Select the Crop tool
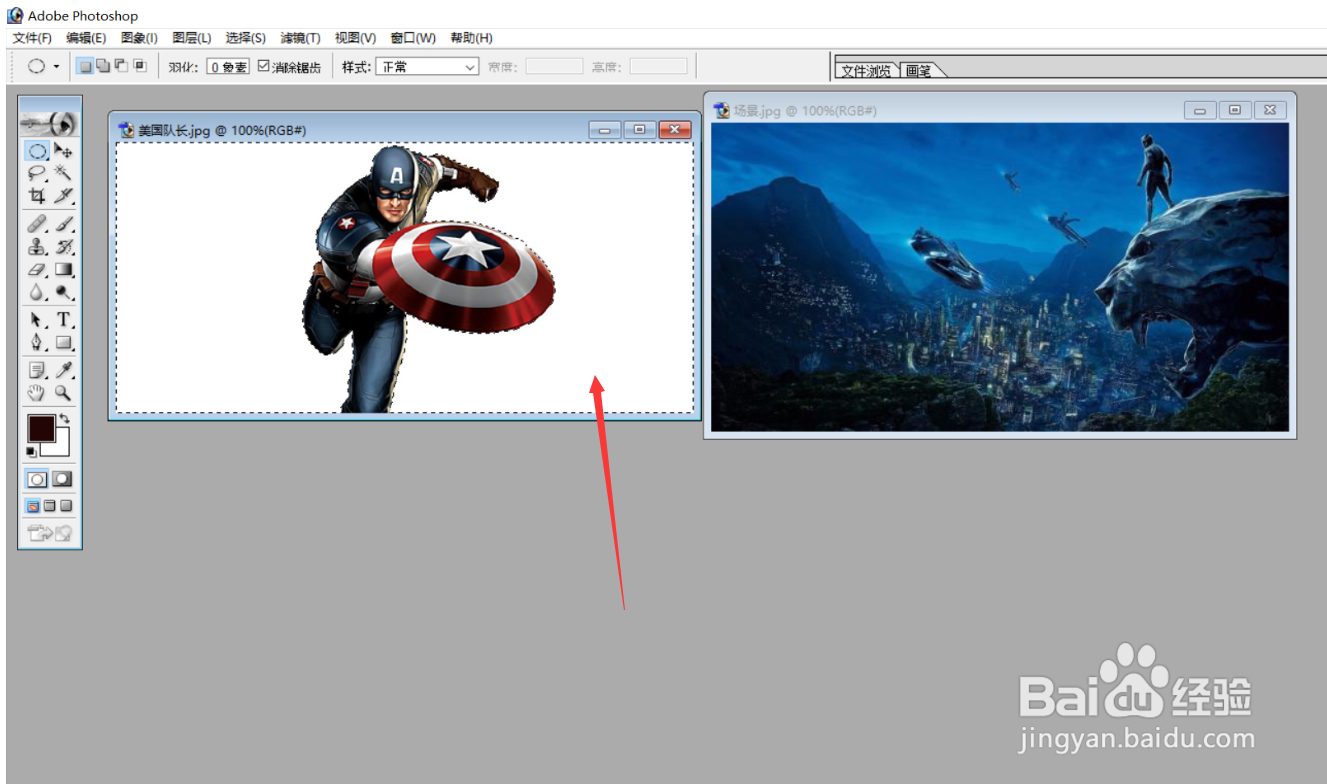This screenshot has width=1327, height=784. pos(37,197)
